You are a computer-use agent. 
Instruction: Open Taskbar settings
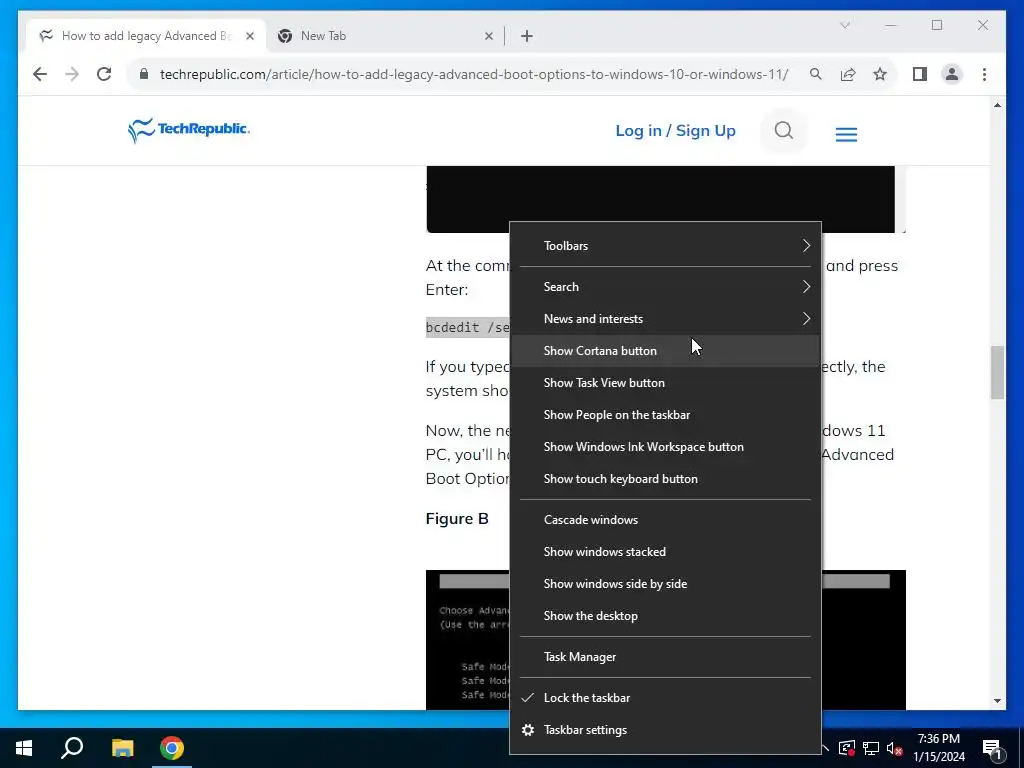665,730
